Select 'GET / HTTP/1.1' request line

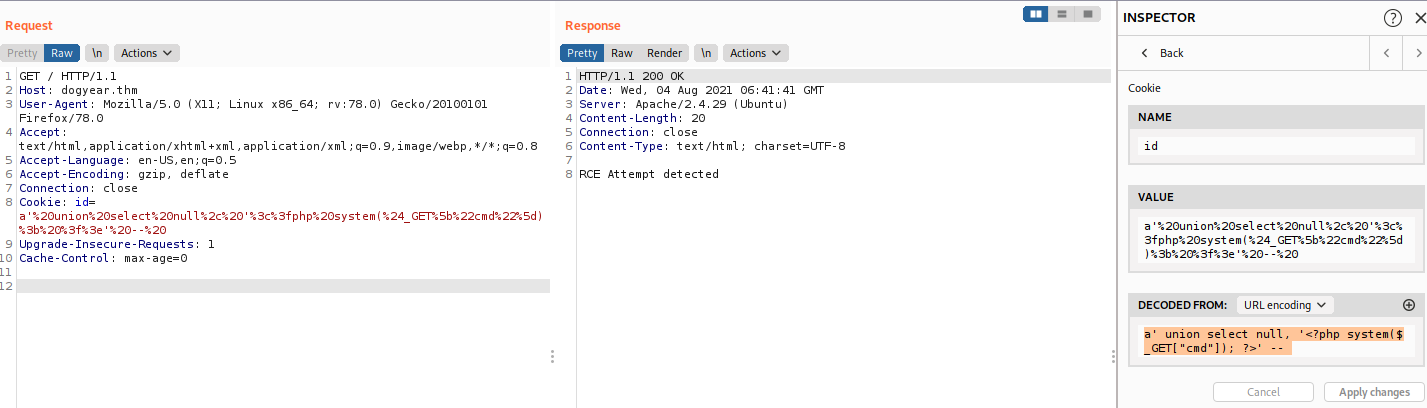pyautogui.click(x=67, y=76)
